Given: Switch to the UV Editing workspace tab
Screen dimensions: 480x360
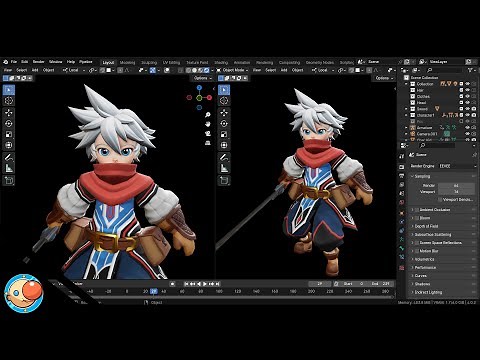Looking at the screenshot, I should pos(171,62).
